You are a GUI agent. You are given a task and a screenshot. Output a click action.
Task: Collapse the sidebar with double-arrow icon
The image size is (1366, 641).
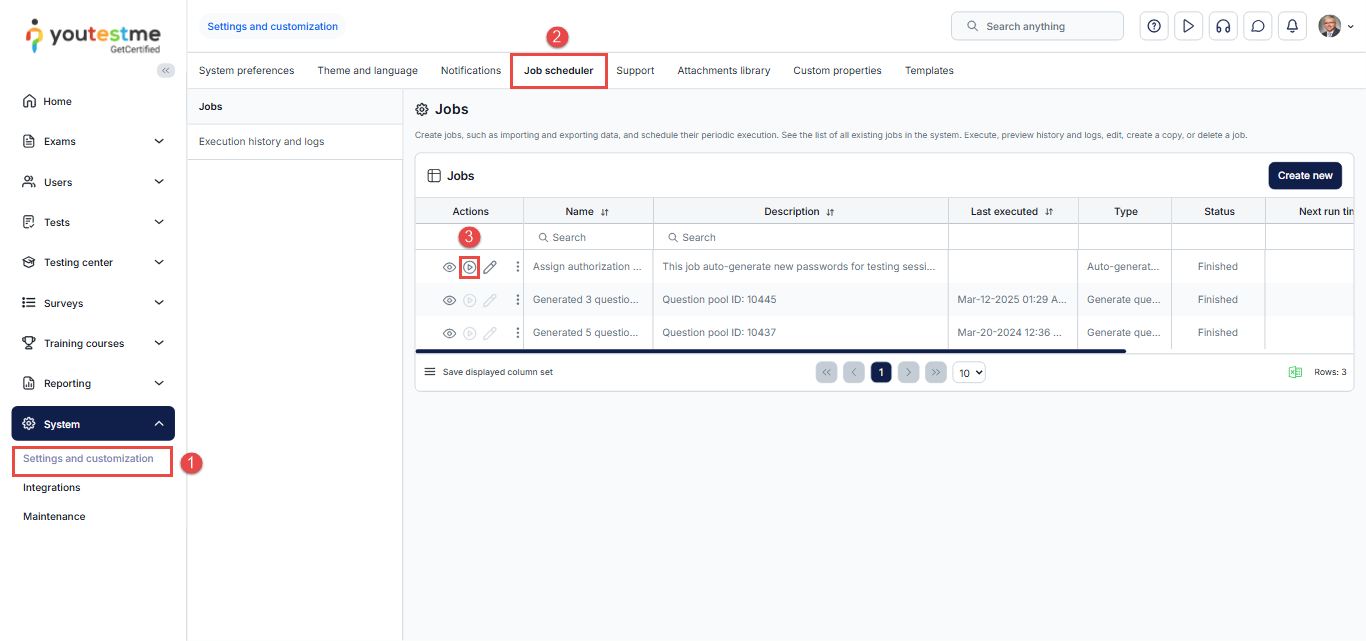pyautogui.click(x=166, y=70)
